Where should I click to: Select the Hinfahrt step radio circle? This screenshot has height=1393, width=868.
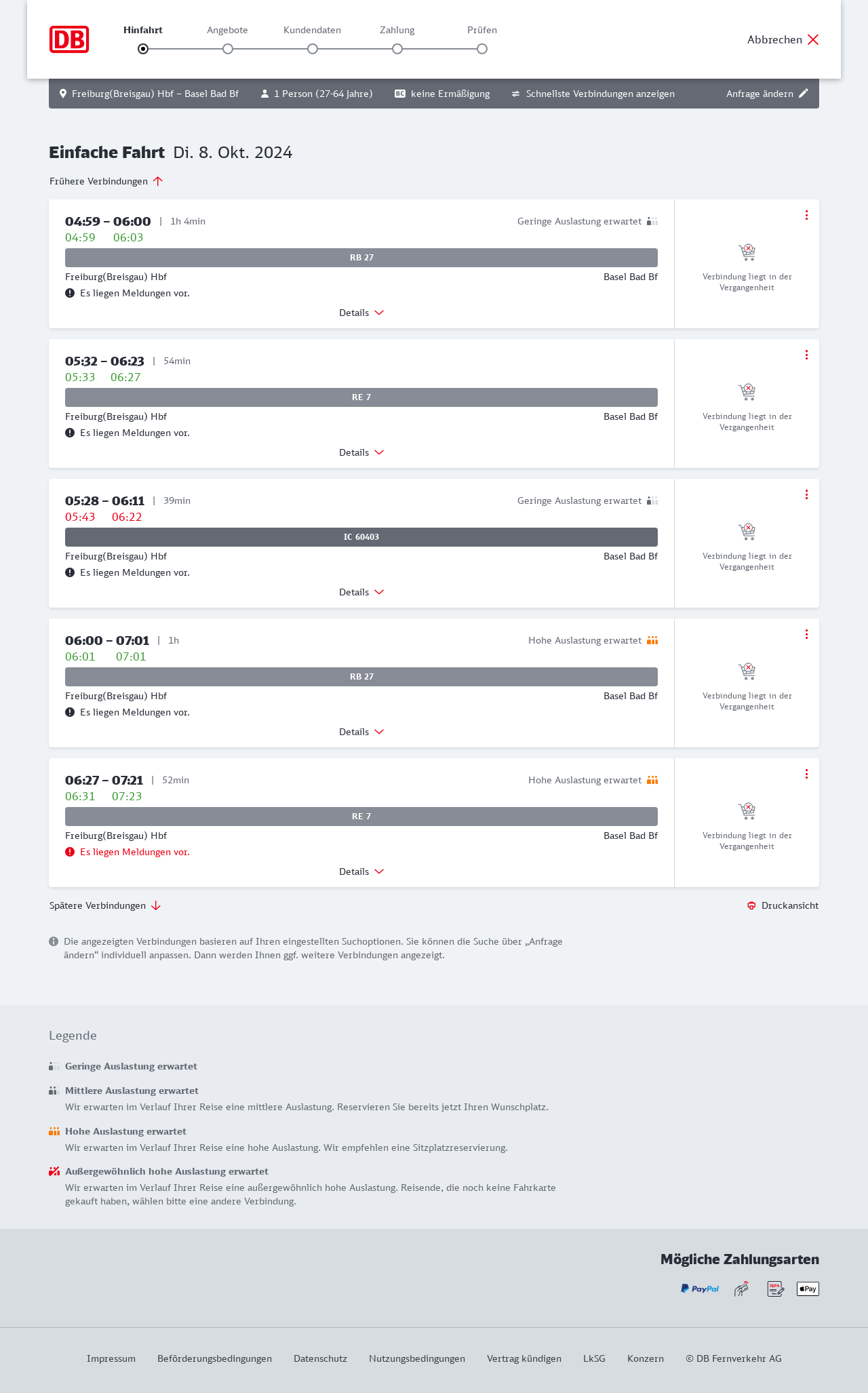point(143,49)
